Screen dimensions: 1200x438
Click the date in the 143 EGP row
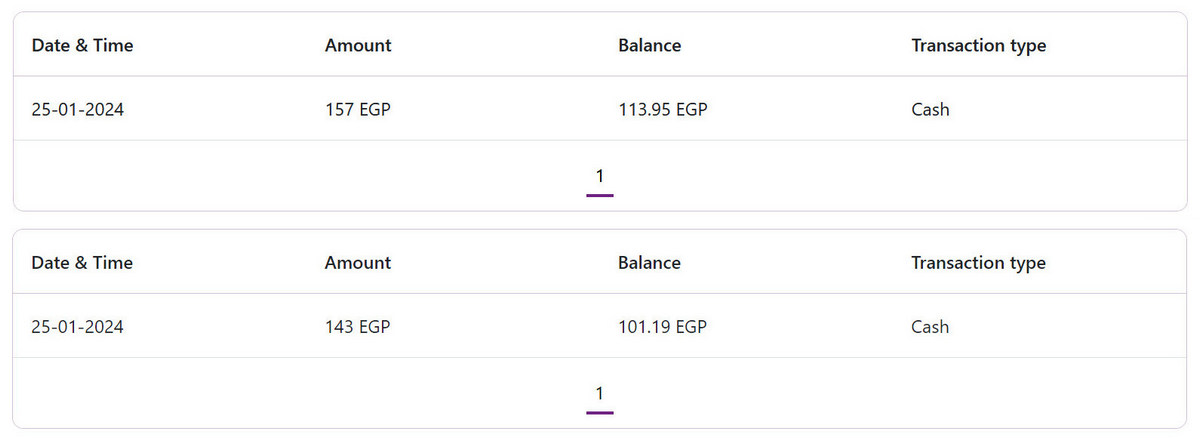point(78,327)
